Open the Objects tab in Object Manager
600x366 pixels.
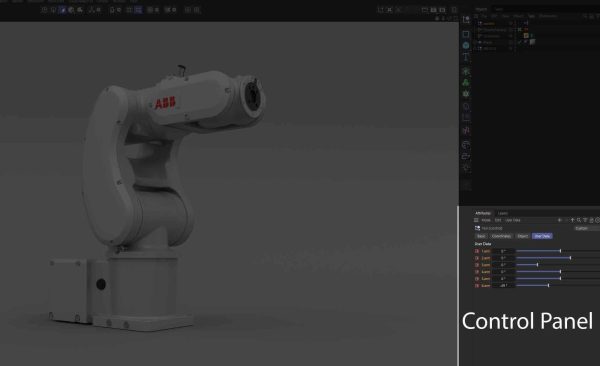(481, 9)
